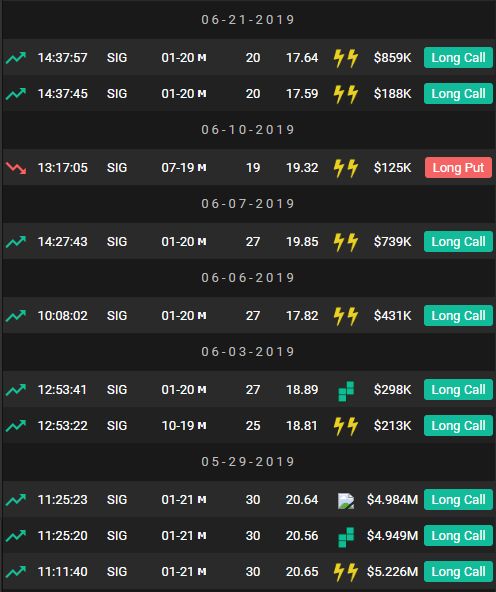Click the lightning bolts icon for the $125K put
The image size is (496, 592).
[346, 168]
